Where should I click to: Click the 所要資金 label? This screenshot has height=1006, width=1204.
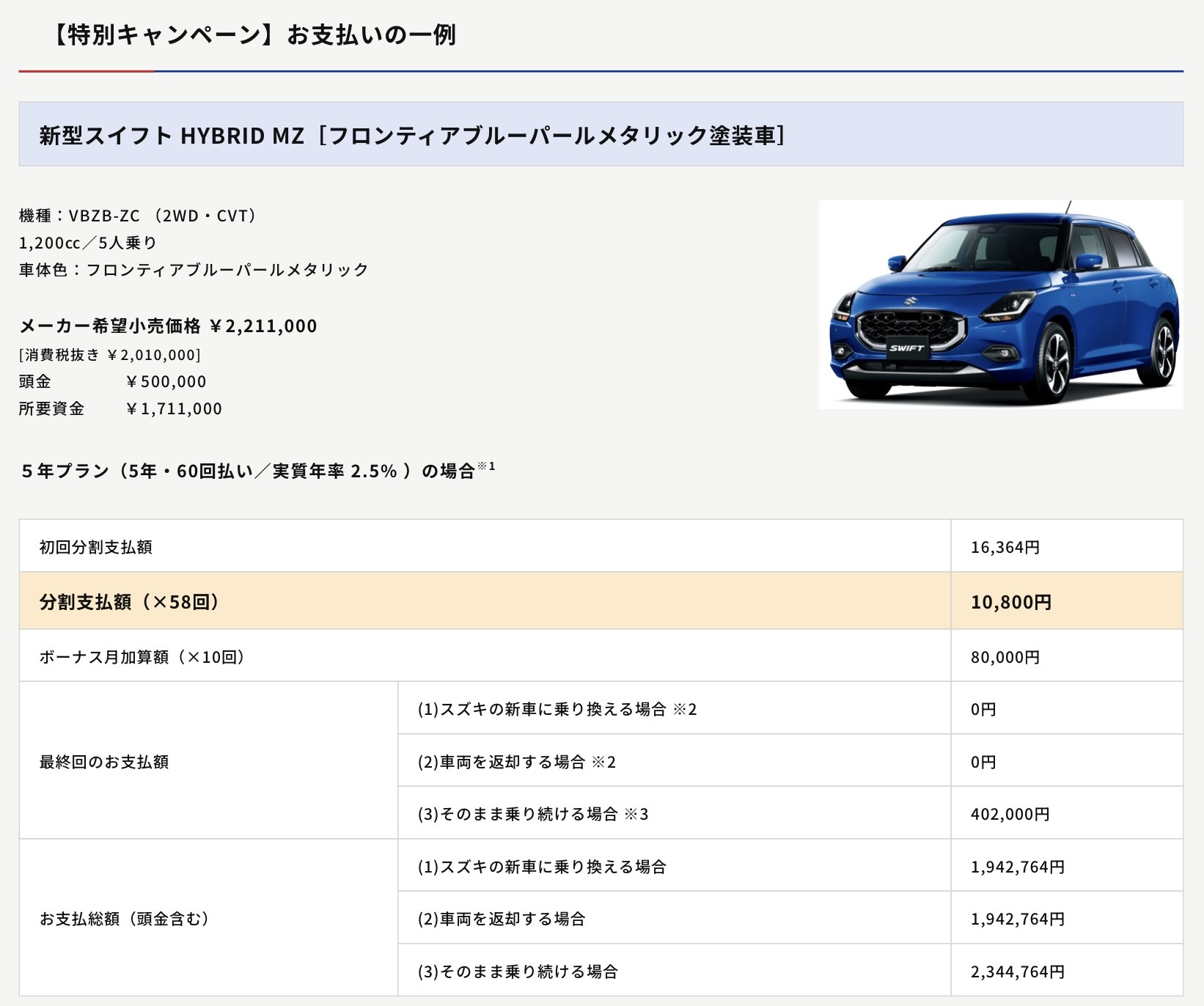(x=51, y=408)
